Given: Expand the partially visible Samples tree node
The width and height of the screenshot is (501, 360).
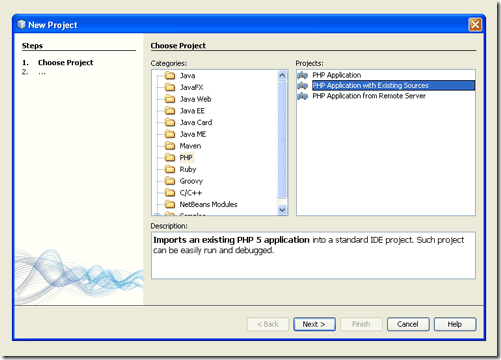Looking at the screenshot, I should (x=157, y=215).
